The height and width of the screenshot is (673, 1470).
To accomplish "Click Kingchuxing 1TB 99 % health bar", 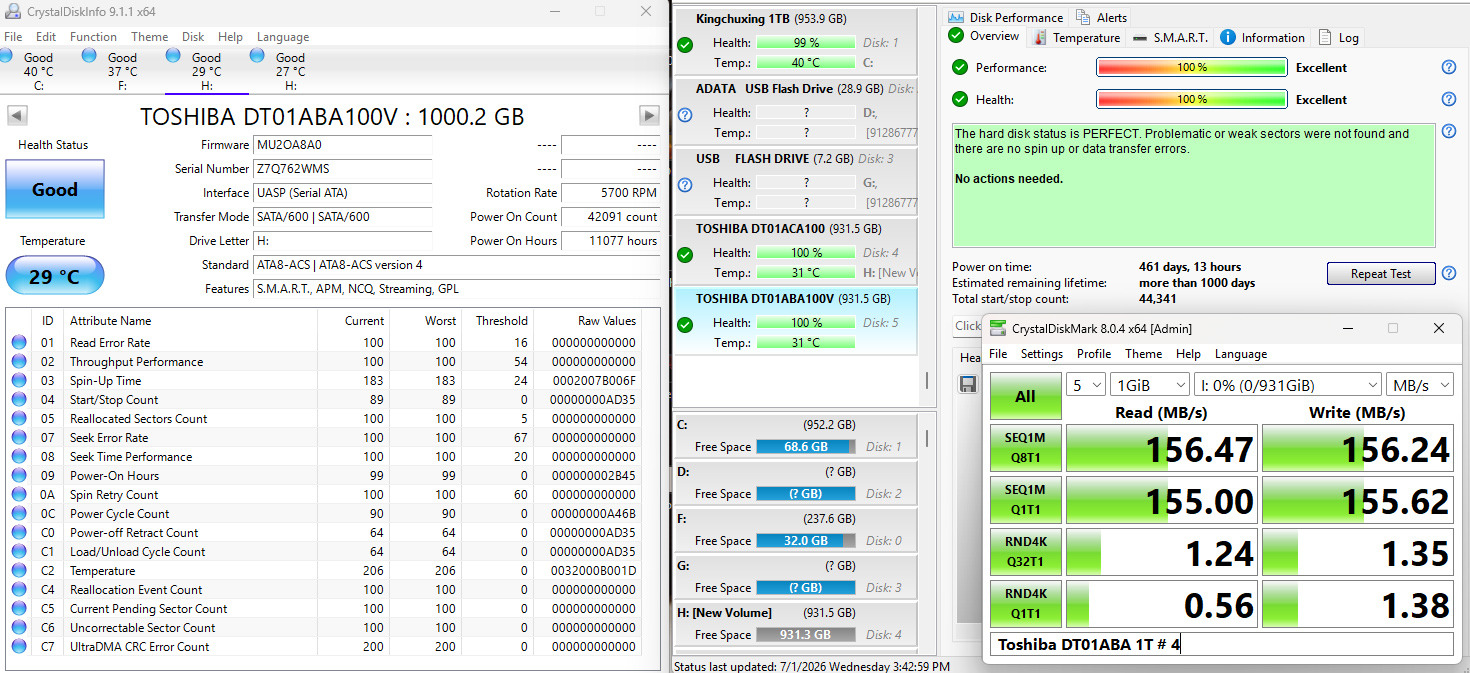I will (806, 43).
